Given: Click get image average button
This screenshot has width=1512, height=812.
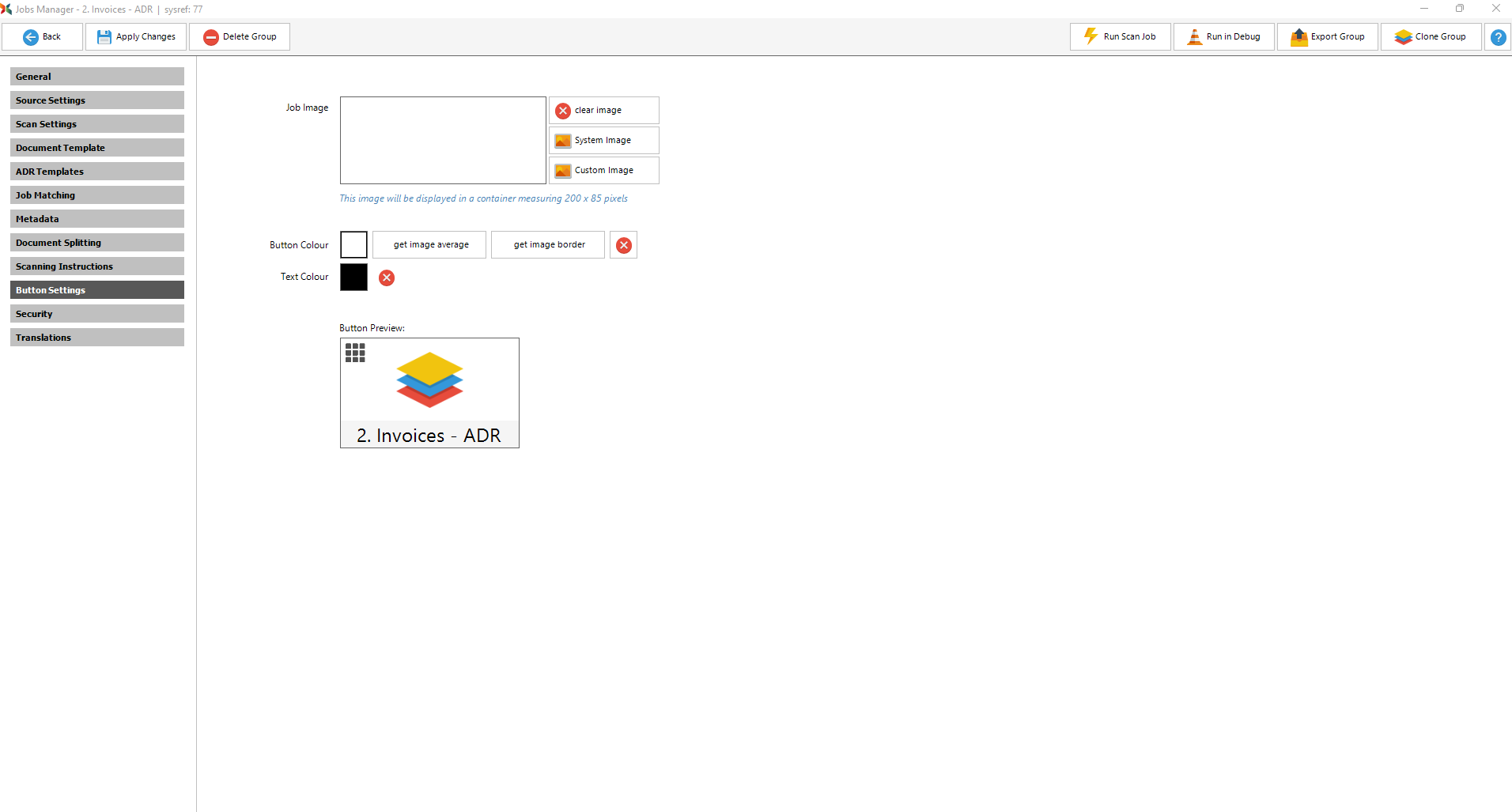Looking at the screenshot, I should pyautogui.click(x=430, y=245).
